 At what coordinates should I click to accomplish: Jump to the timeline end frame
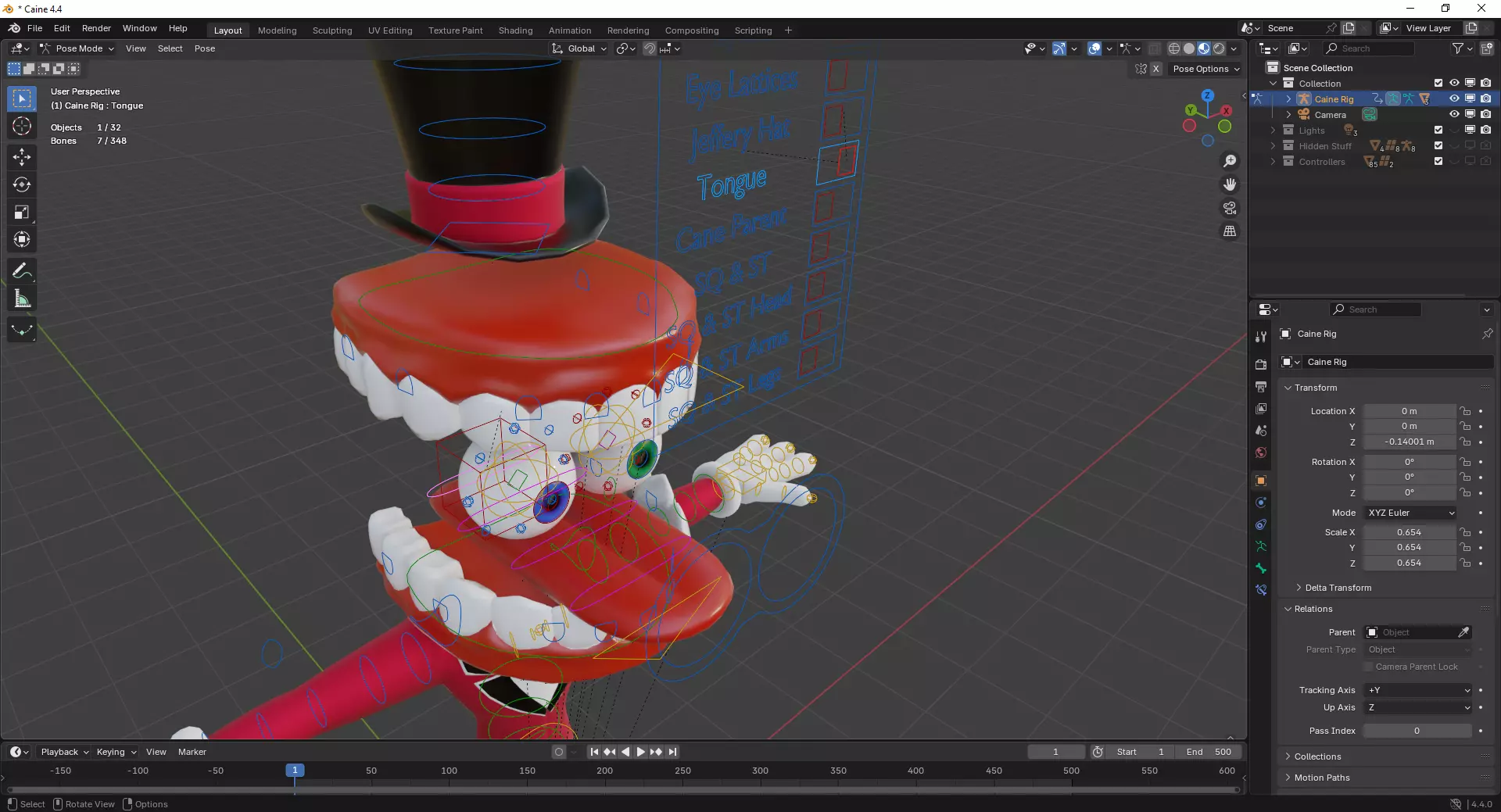(x=672, y=752)
